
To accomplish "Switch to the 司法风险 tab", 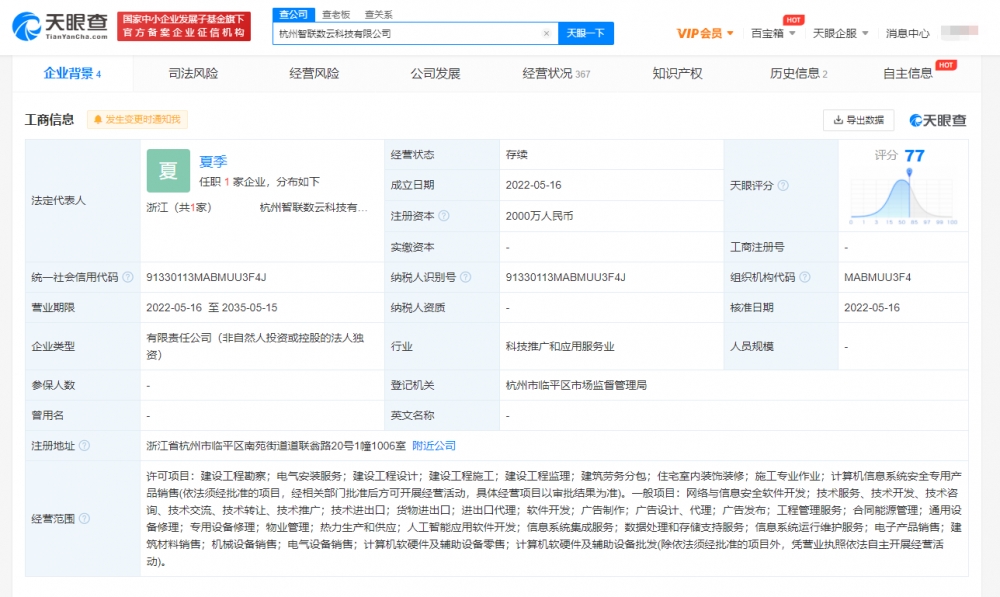I will point(193,73).
